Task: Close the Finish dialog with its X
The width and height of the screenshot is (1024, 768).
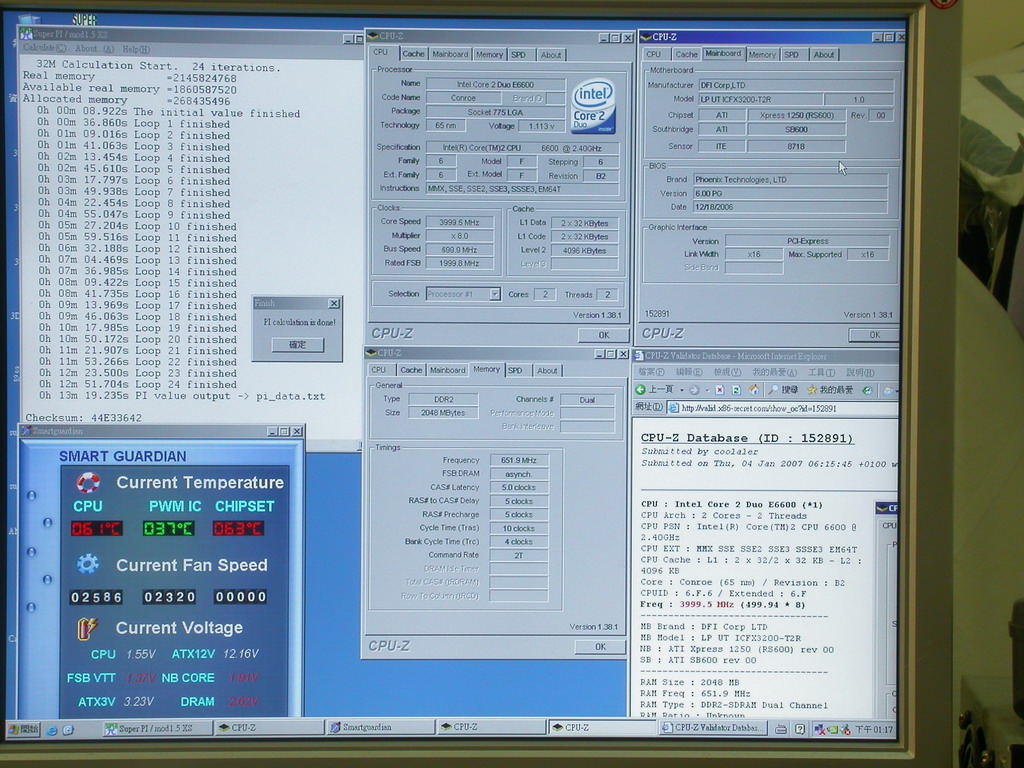Action: [334, 304]
